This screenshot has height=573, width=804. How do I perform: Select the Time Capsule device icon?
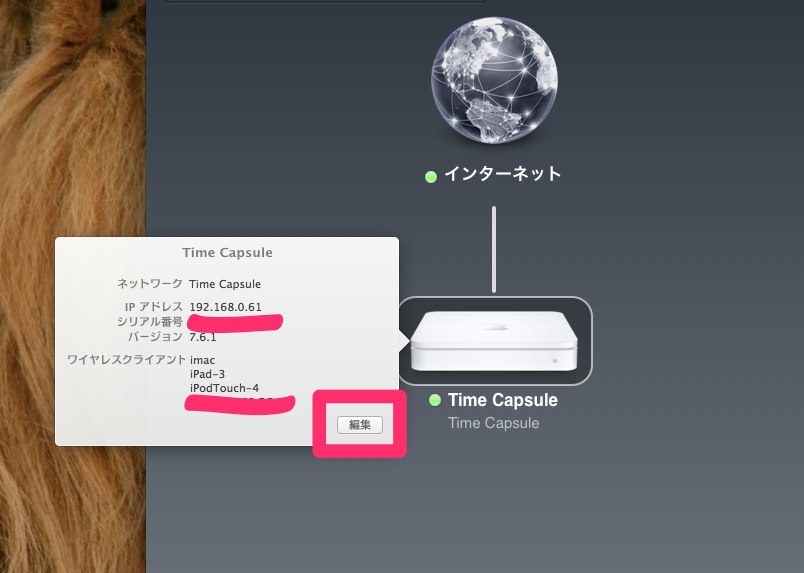tap(494, 341)
